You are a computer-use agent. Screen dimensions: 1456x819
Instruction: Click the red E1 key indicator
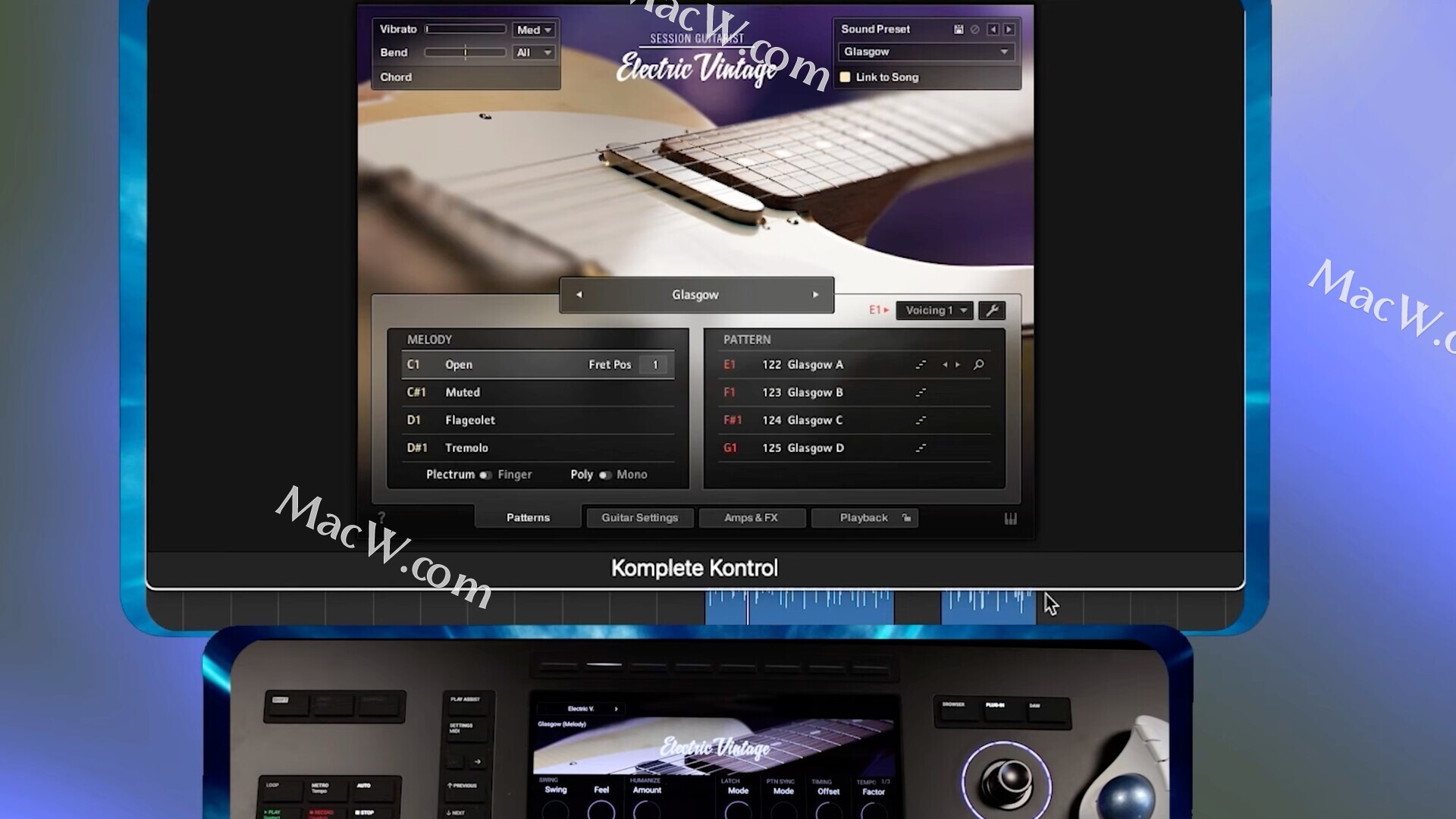click(878, 310)
